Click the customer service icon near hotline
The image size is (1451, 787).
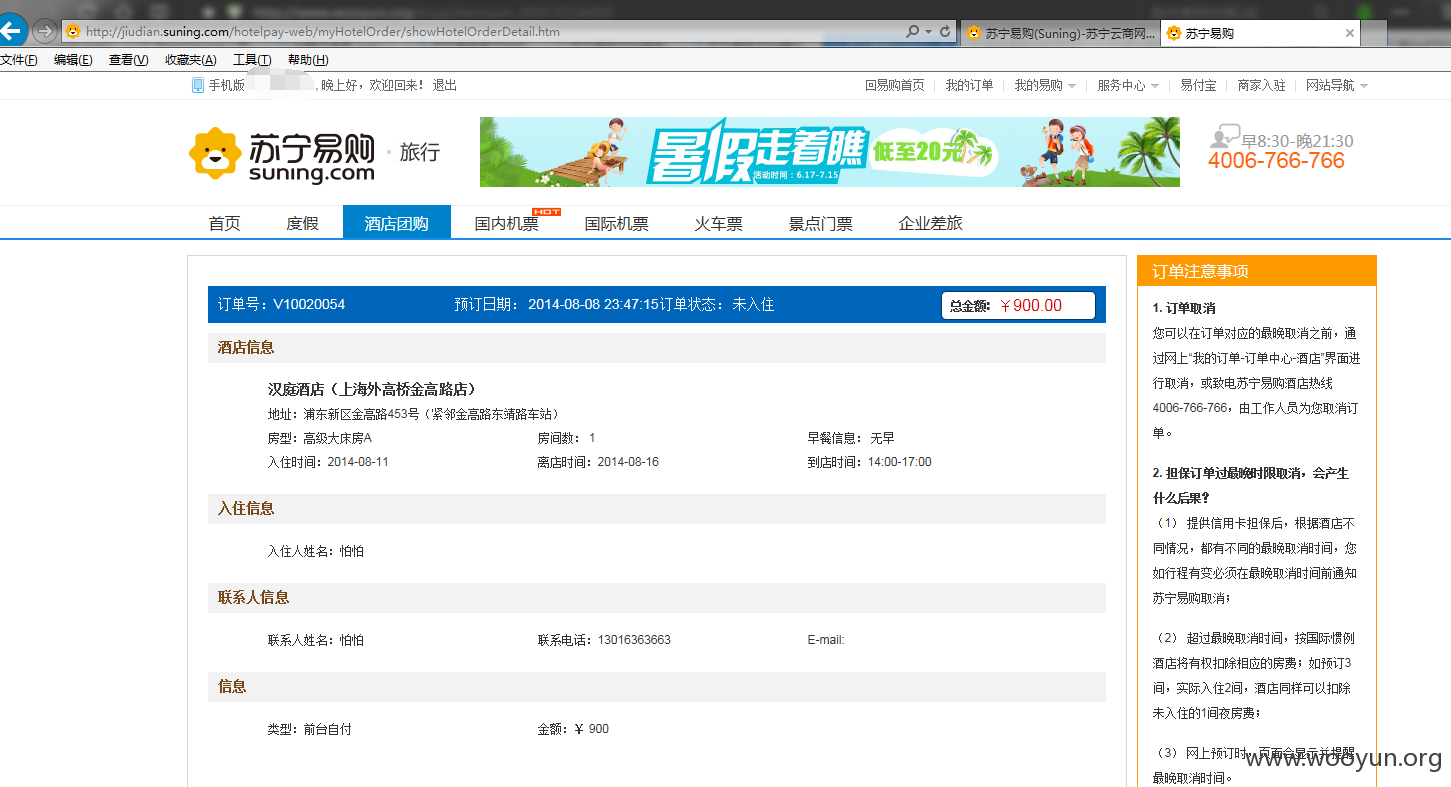(x=1224, y=138)
